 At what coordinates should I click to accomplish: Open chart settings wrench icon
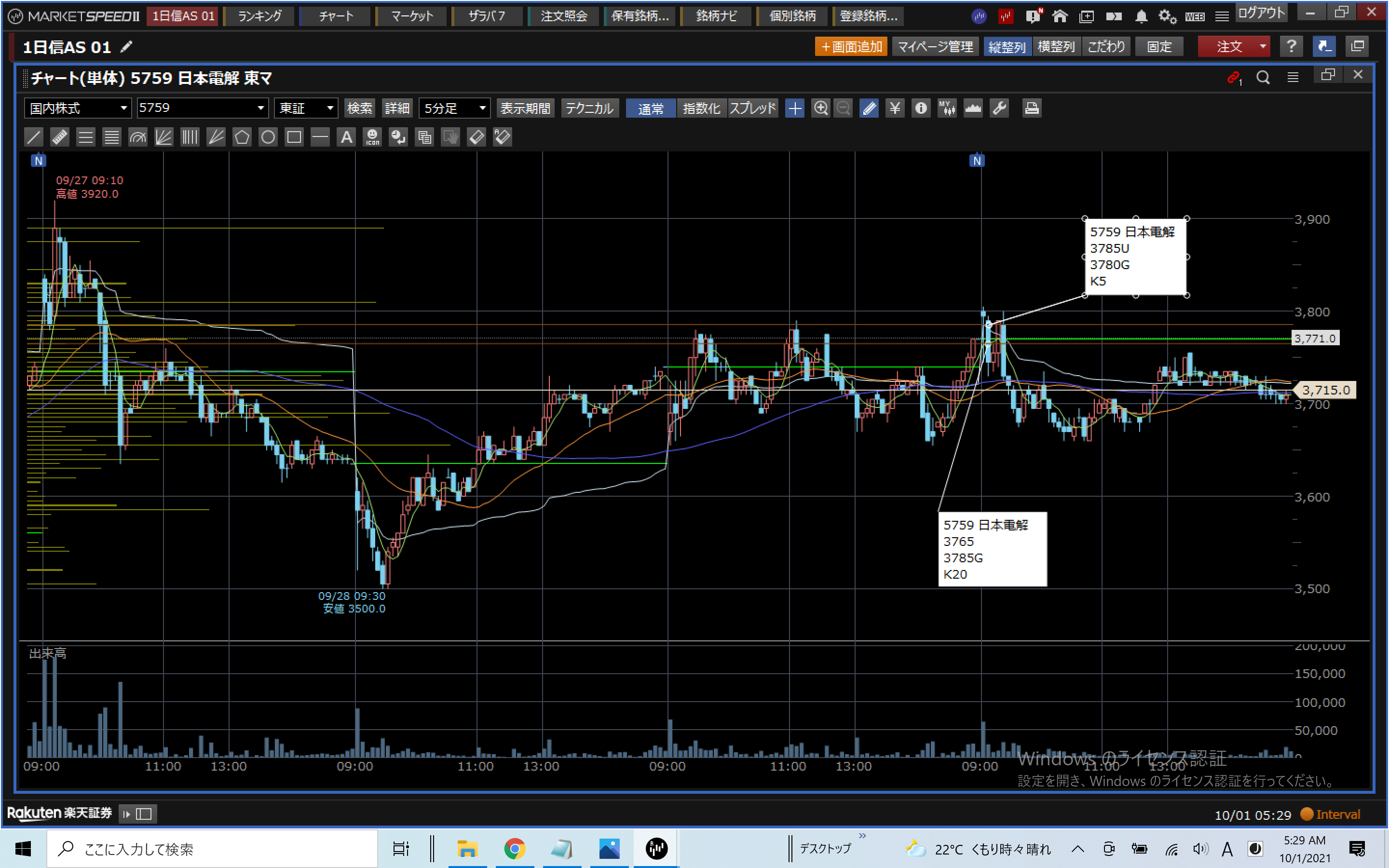click(x=999, y=108)
